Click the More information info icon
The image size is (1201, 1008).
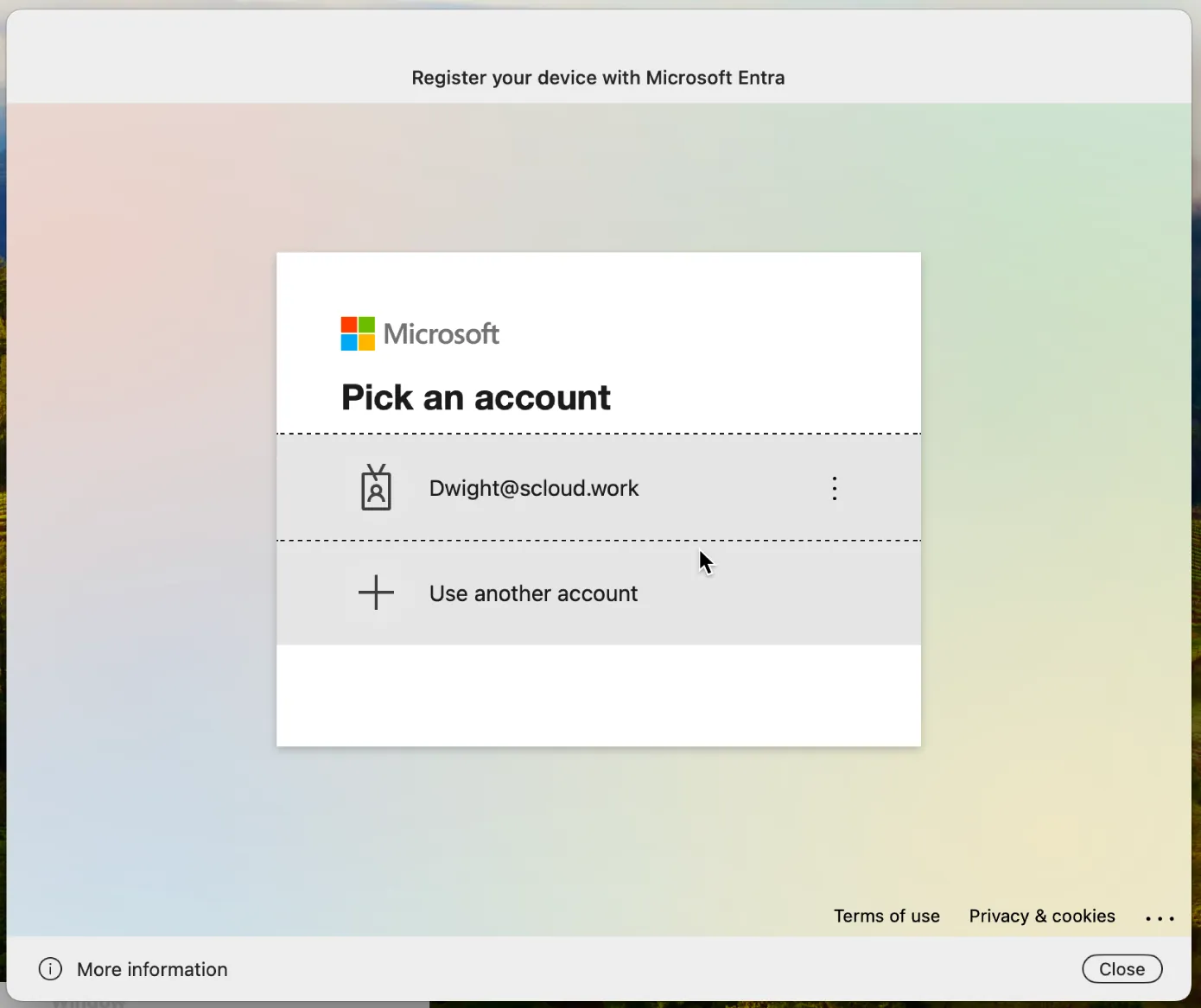(51, 969)
